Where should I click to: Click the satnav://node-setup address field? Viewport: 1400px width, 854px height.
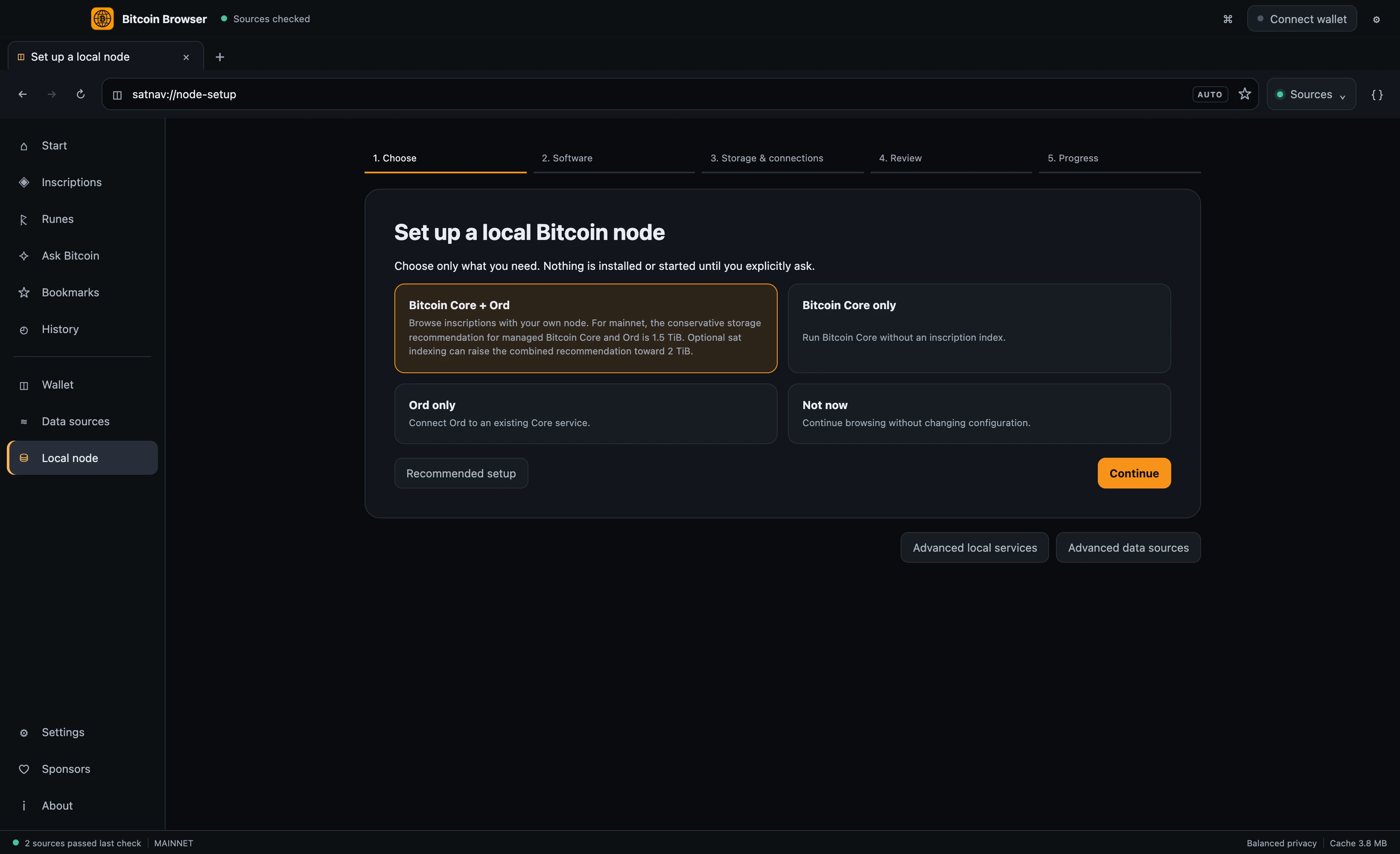[x=680, y=94]
